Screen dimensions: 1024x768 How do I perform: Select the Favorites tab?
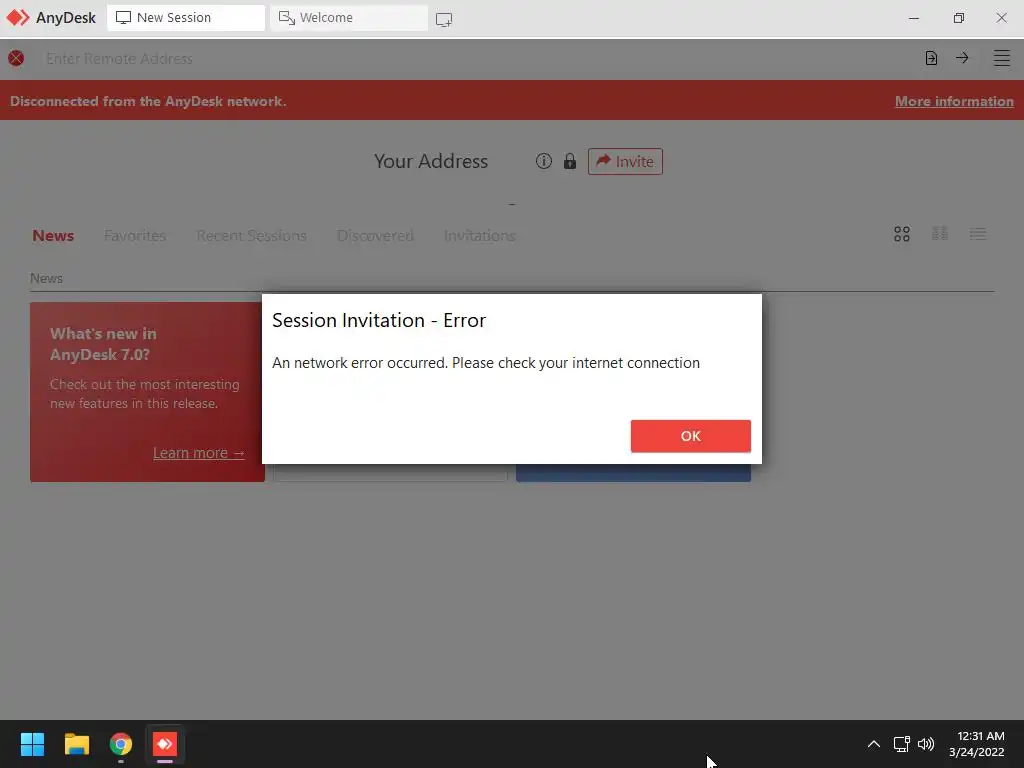point(135,236)
